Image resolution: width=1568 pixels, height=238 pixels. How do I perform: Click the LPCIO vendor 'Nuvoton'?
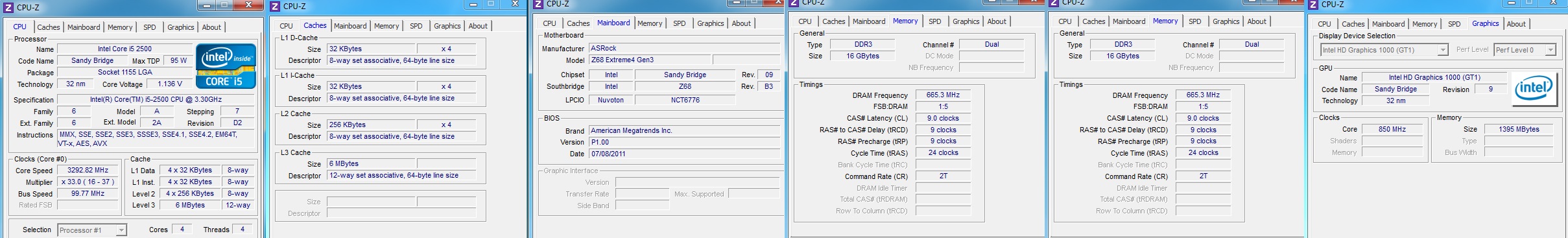click(x=611, y=101)
